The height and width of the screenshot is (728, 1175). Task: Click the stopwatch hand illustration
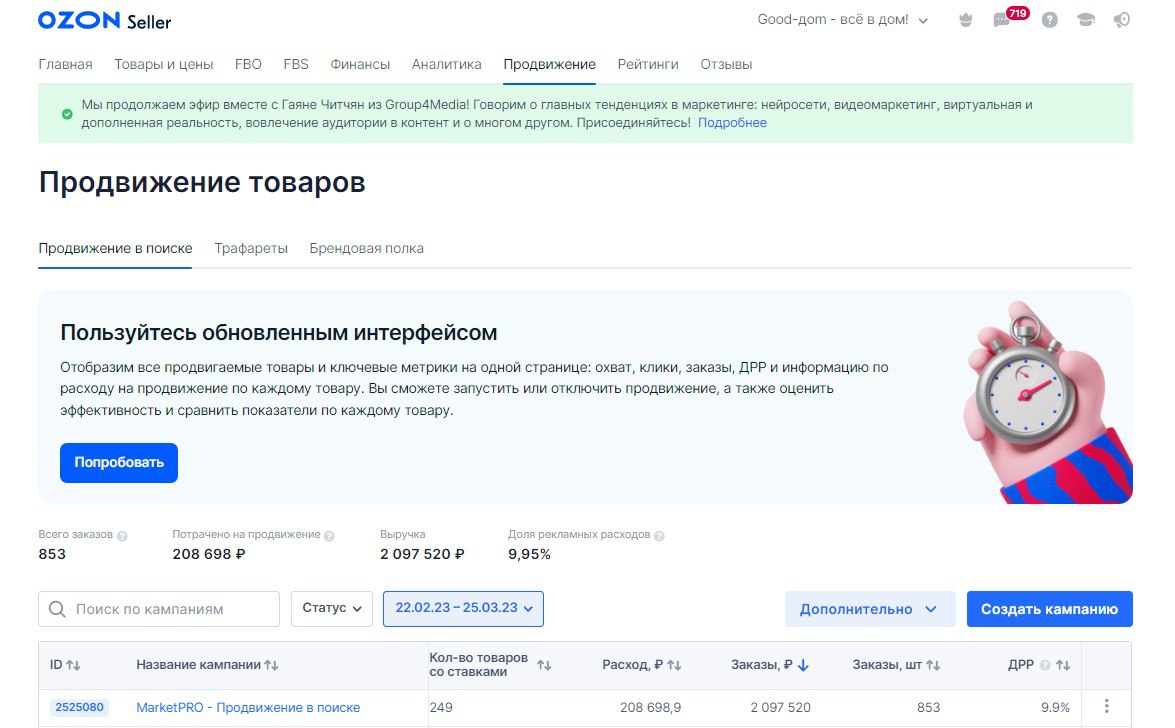point(1047,401)
